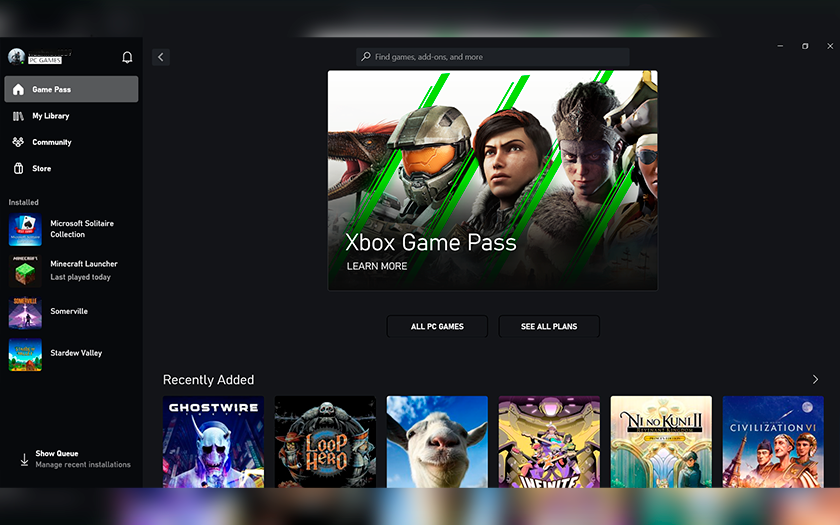Screen dimensions: 840x525
Task: Open the Store bag icon
Action: [18, 168]
